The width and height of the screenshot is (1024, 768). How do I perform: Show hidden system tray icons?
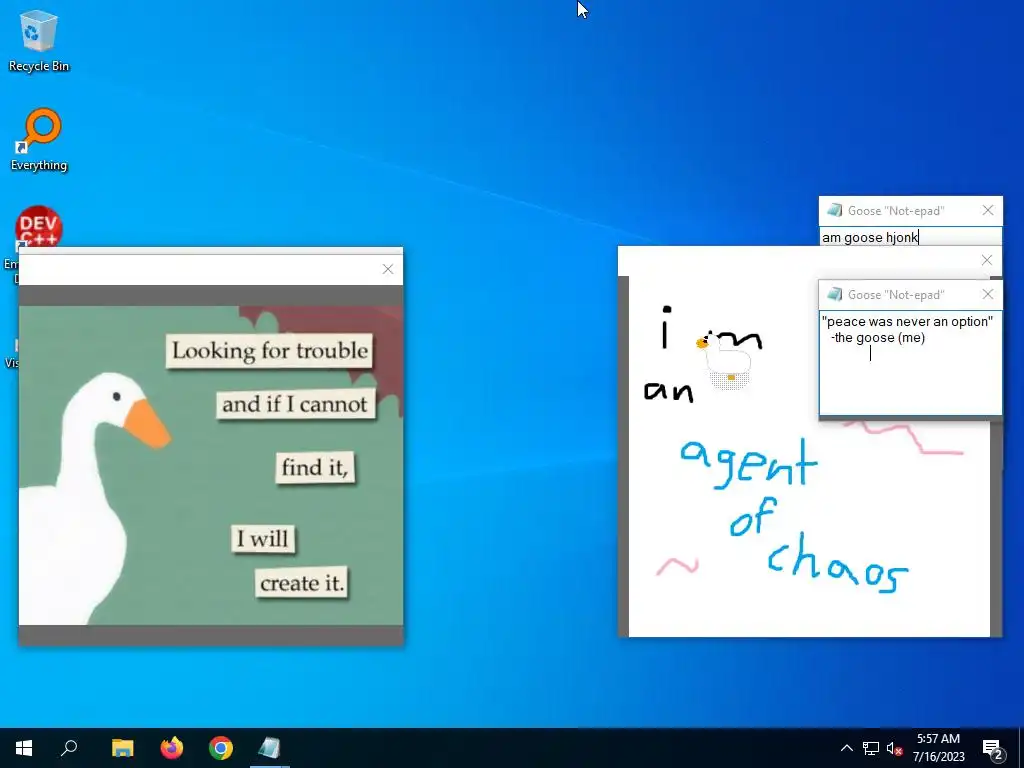[846, 748]
